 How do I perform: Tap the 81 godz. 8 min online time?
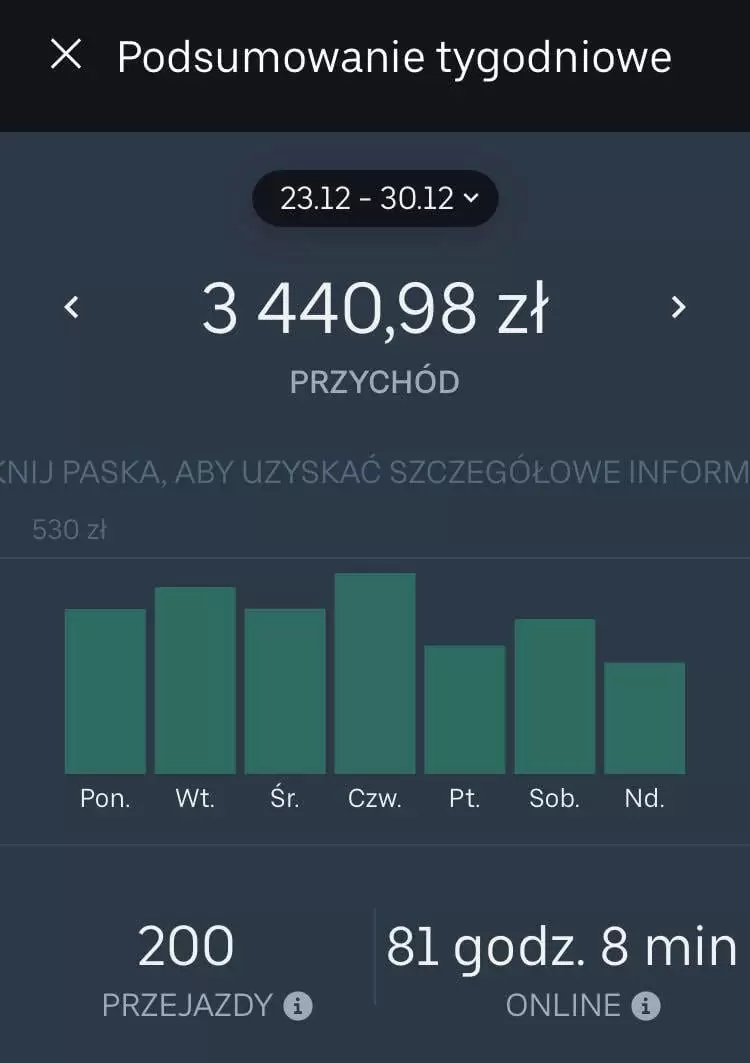pyautogui.click(x=562, y=947)
